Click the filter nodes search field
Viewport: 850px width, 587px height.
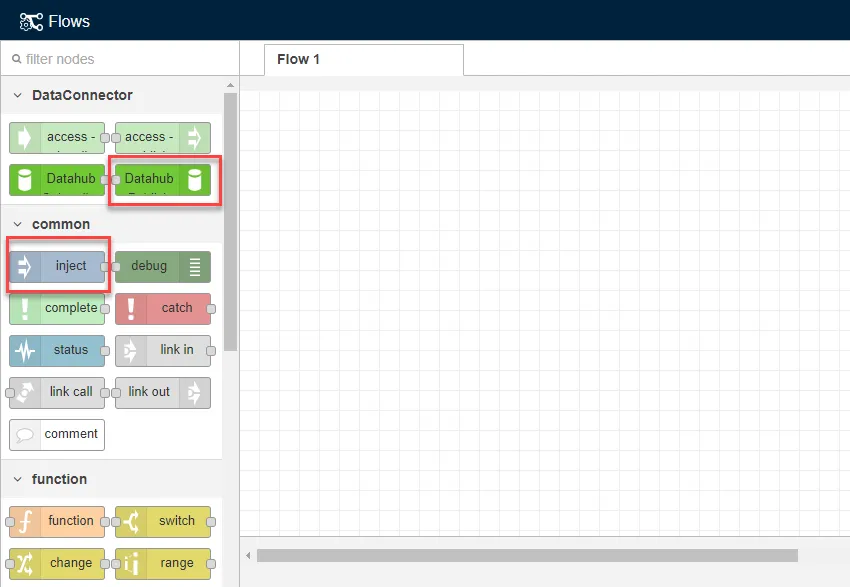pyautogui.click(x=110, y=59)
